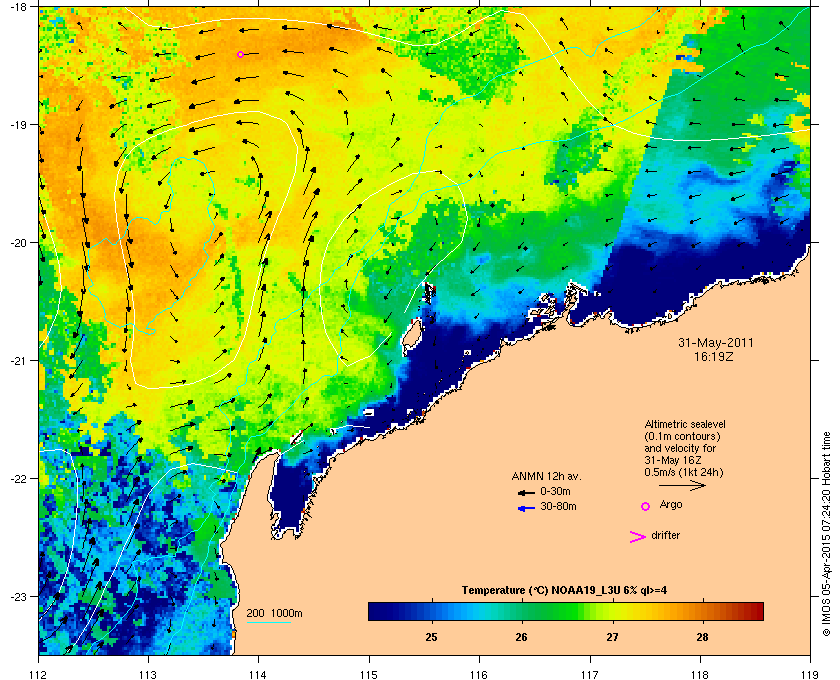Click longitude axis label 115

369,674
